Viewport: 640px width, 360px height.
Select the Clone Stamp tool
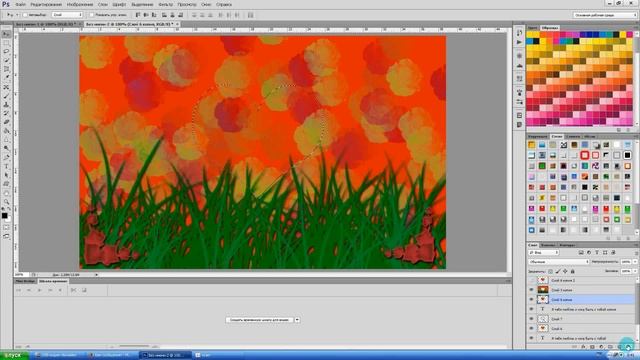6,105
